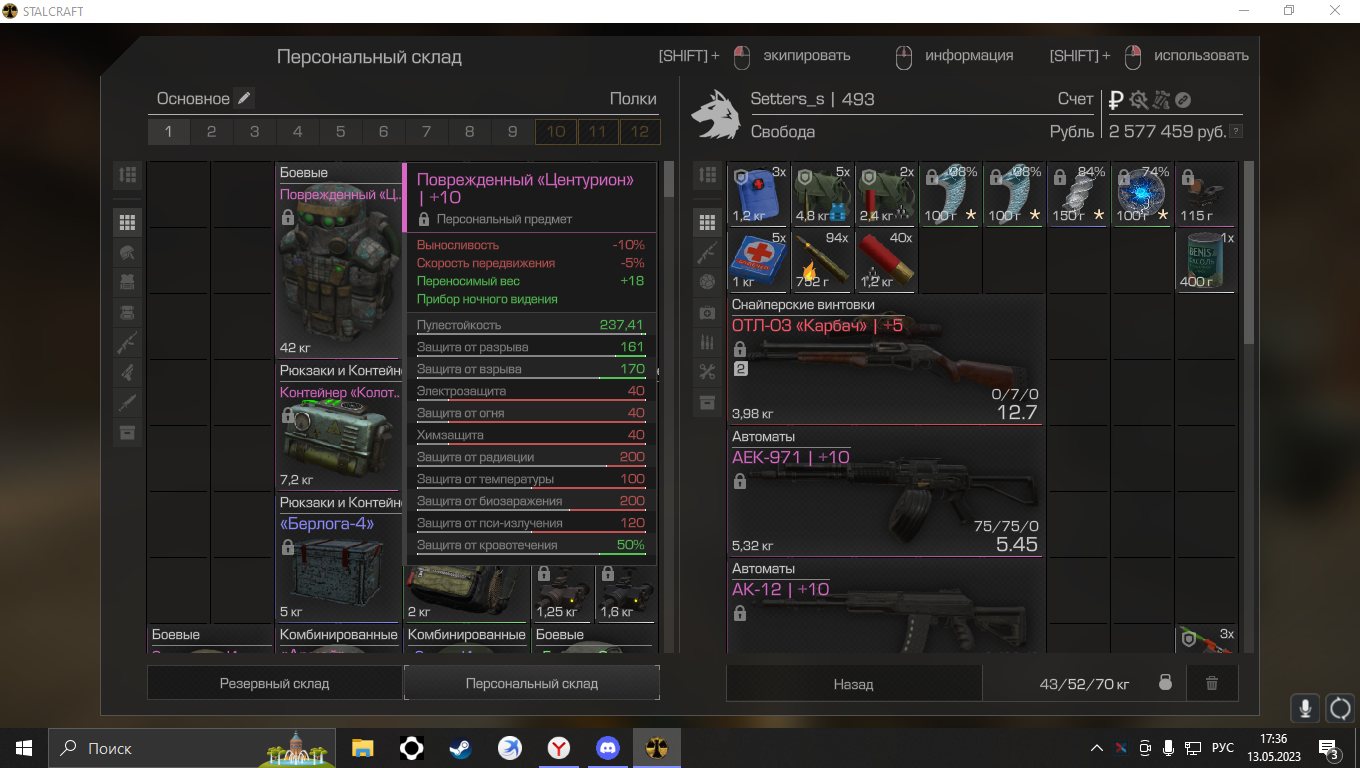Filter storage by archive box icon
1360x768 pixels.
(127, 432)
